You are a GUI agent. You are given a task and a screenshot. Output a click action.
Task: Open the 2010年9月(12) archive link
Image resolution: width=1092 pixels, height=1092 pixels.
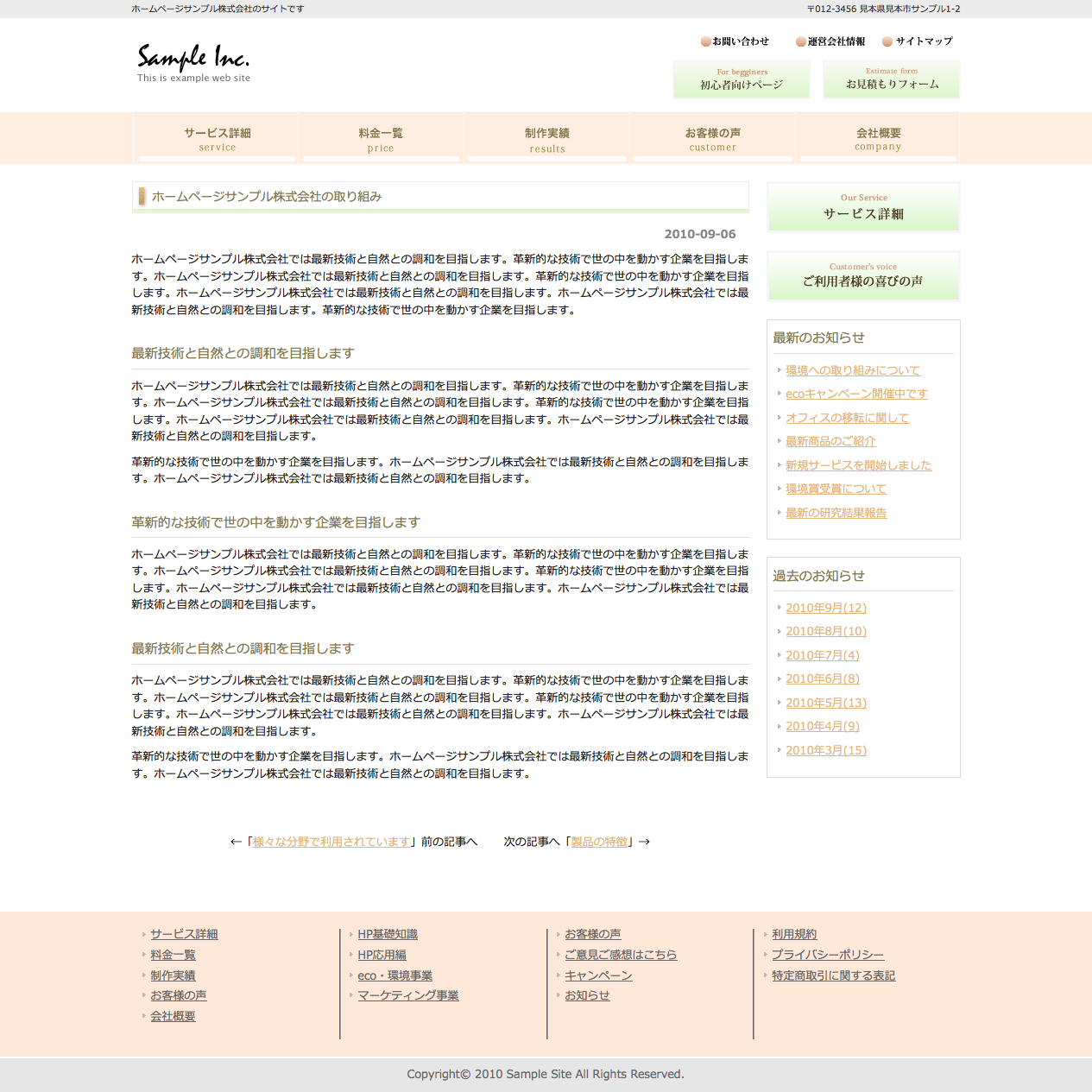(825, 608)
